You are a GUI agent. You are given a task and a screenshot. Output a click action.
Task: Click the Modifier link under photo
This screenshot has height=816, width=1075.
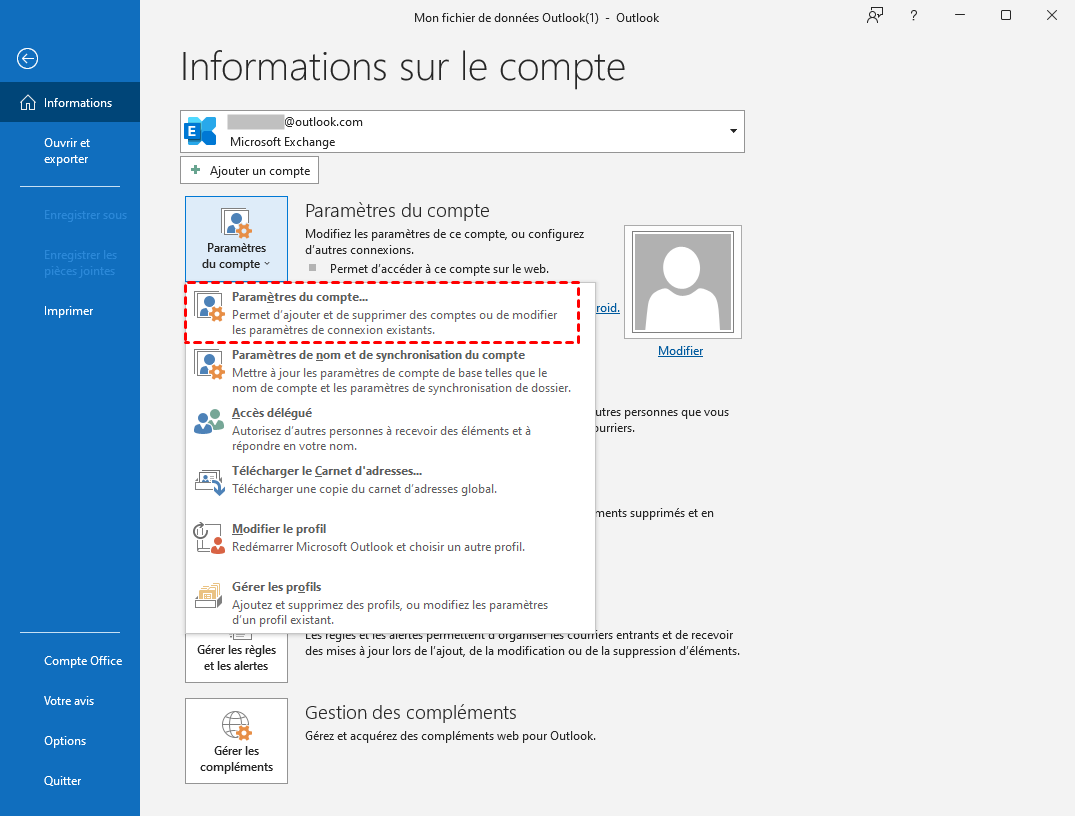(680, 351)
